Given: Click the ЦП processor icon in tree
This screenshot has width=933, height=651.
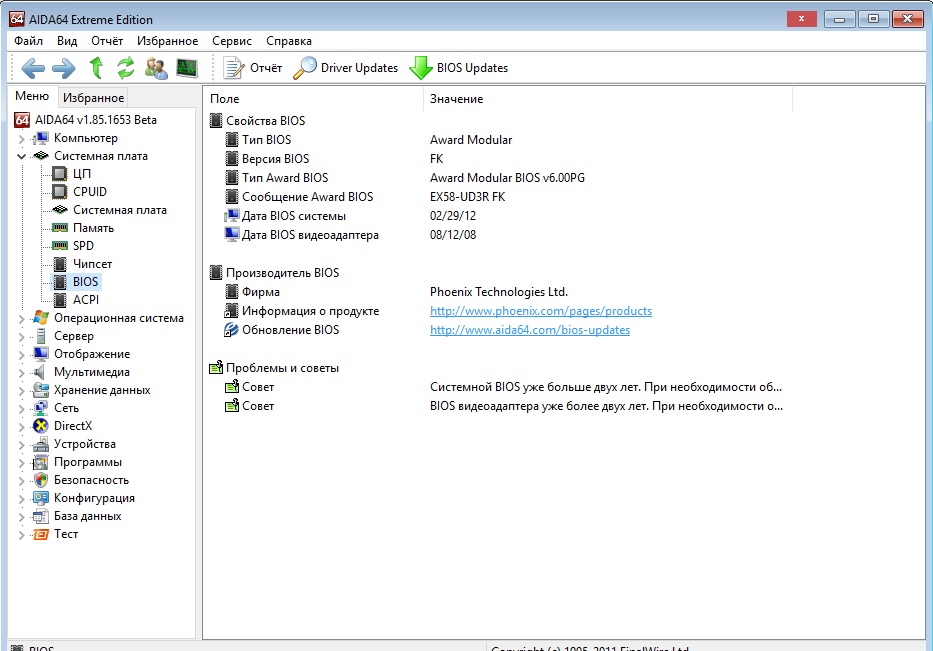Looking at the screenshot, I should [x=60, y=174].
